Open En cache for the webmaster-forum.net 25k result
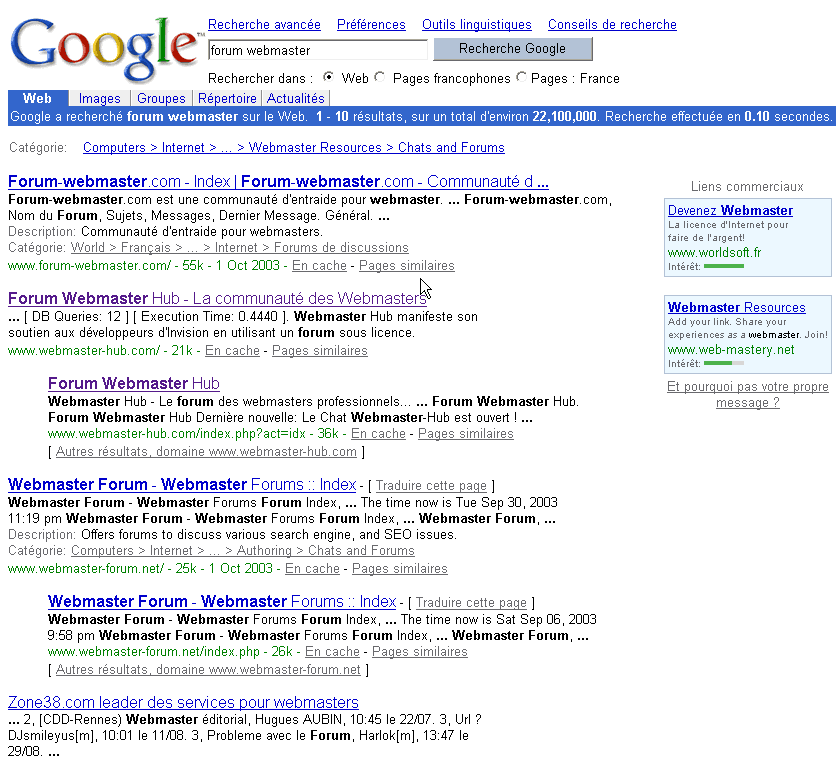Viewport: 838px width, 764px height. click(312, 568)
